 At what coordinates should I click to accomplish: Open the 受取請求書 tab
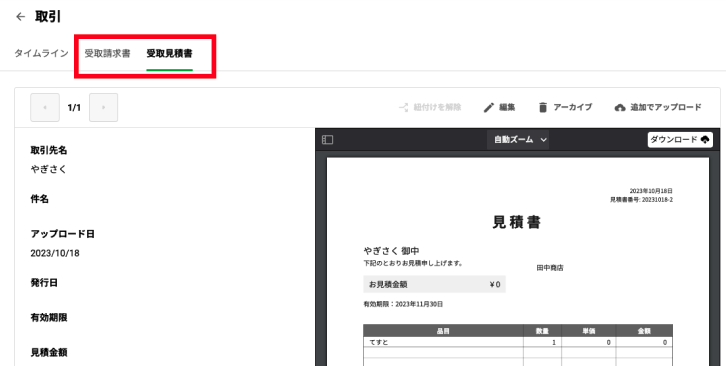tap(107, 53)
